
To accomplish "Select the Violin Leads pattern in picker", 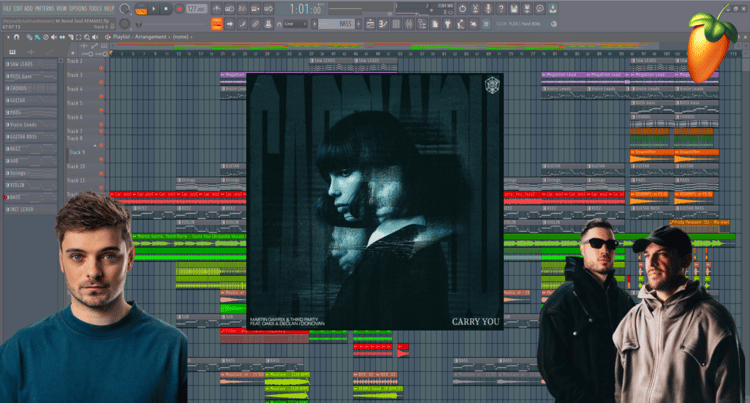I will 31,125.
